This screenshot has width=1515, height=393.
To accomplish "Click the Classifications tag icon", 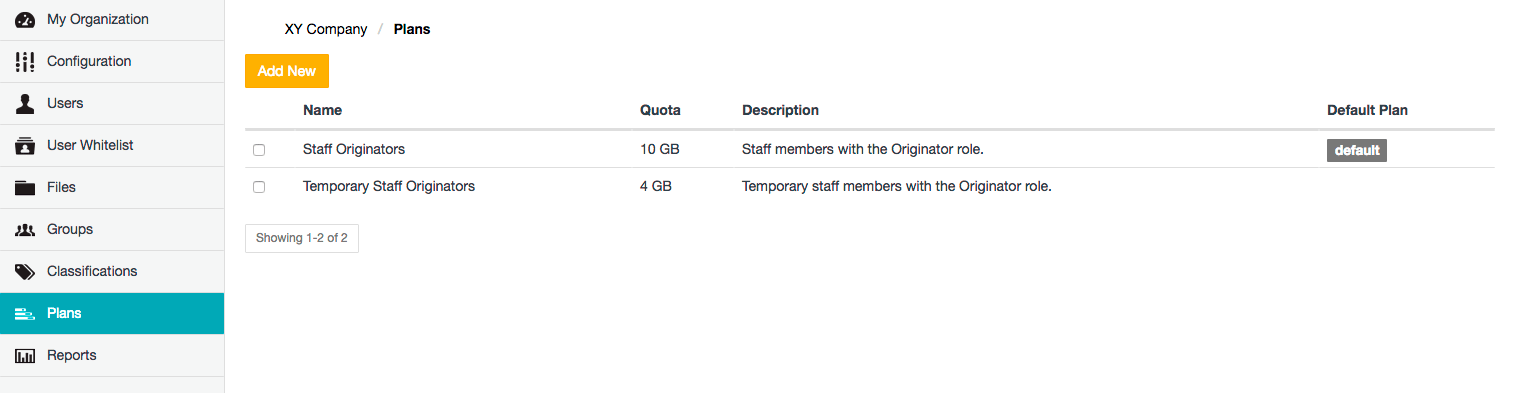I will [25, 272].
